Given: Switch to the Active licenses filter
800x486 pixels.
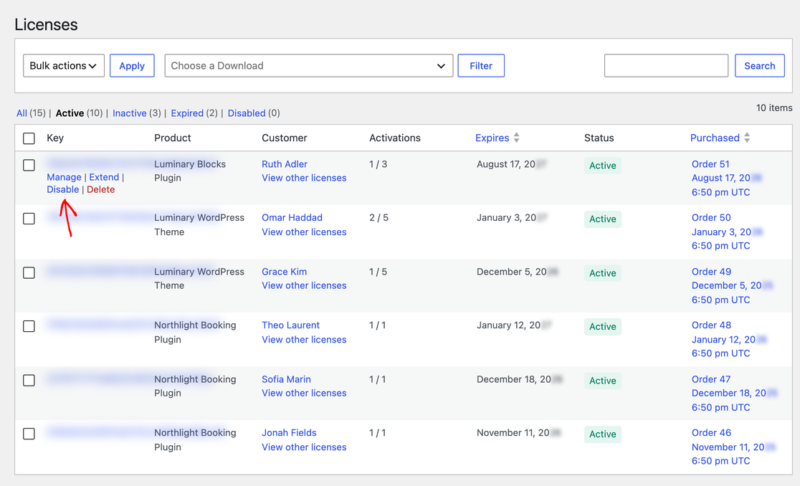Looking at the screenshot, I should [69, 113].
